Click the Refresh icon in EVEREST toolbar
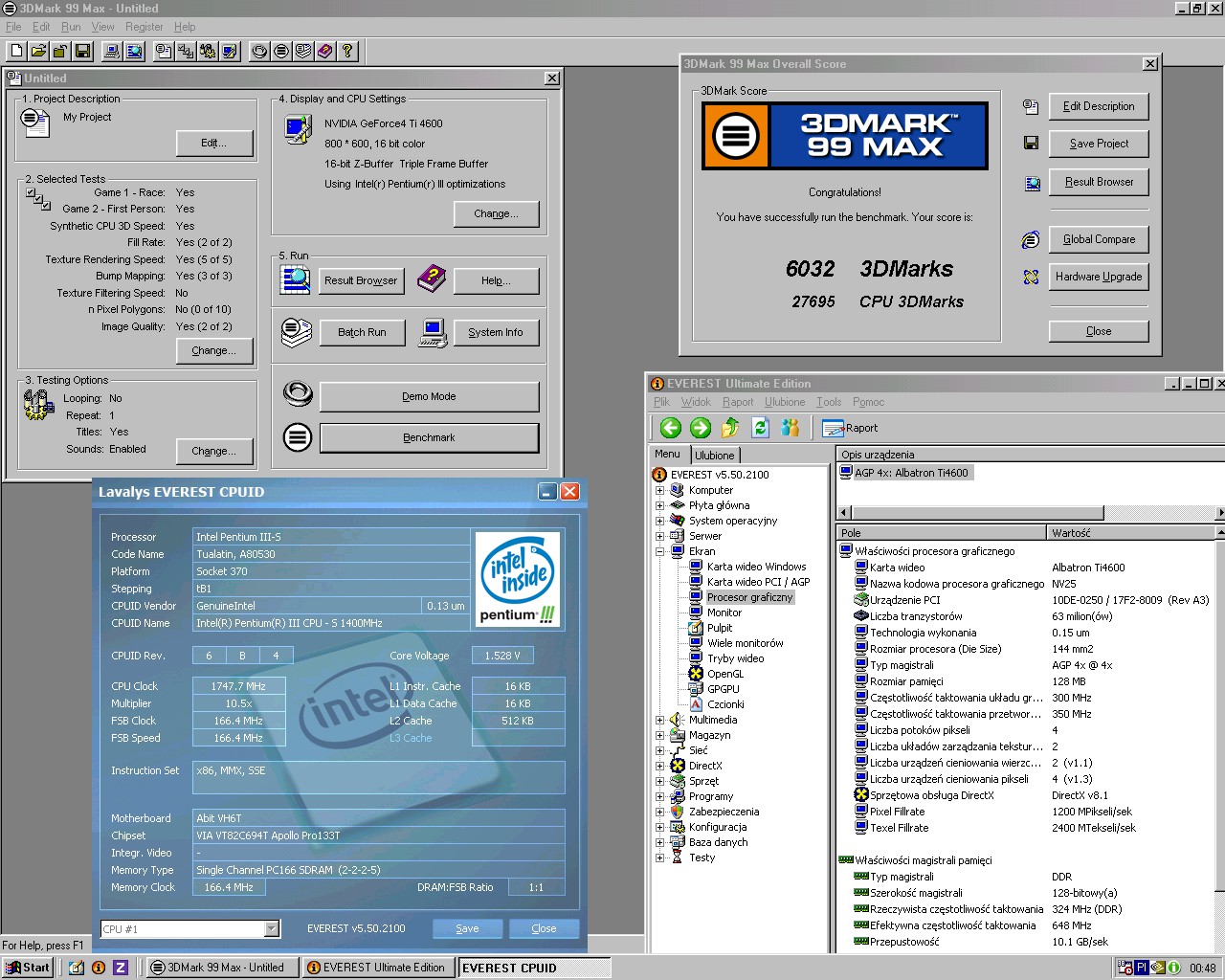Screen dimensions: 1225x980 tap(760, 428)
